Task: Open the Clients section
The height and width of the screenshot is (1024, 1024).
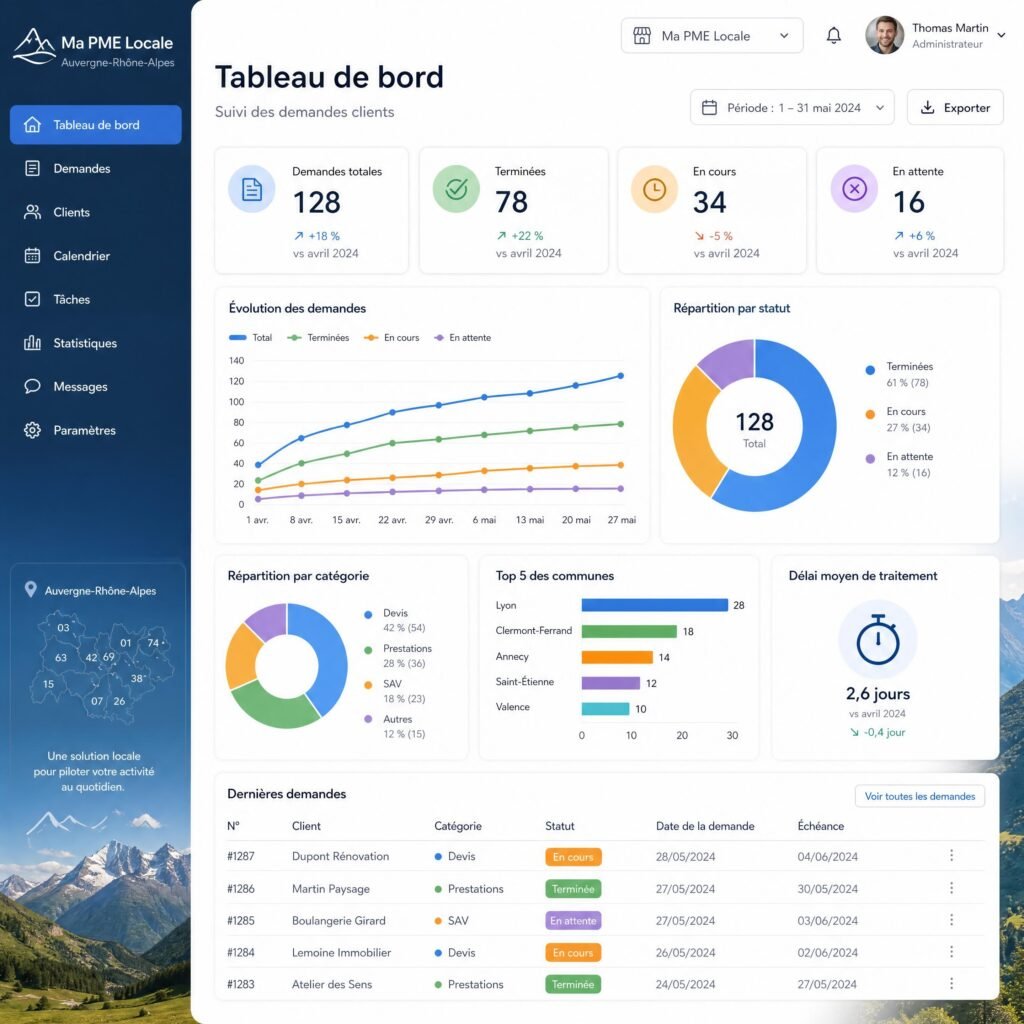Action: pos(95,212)
